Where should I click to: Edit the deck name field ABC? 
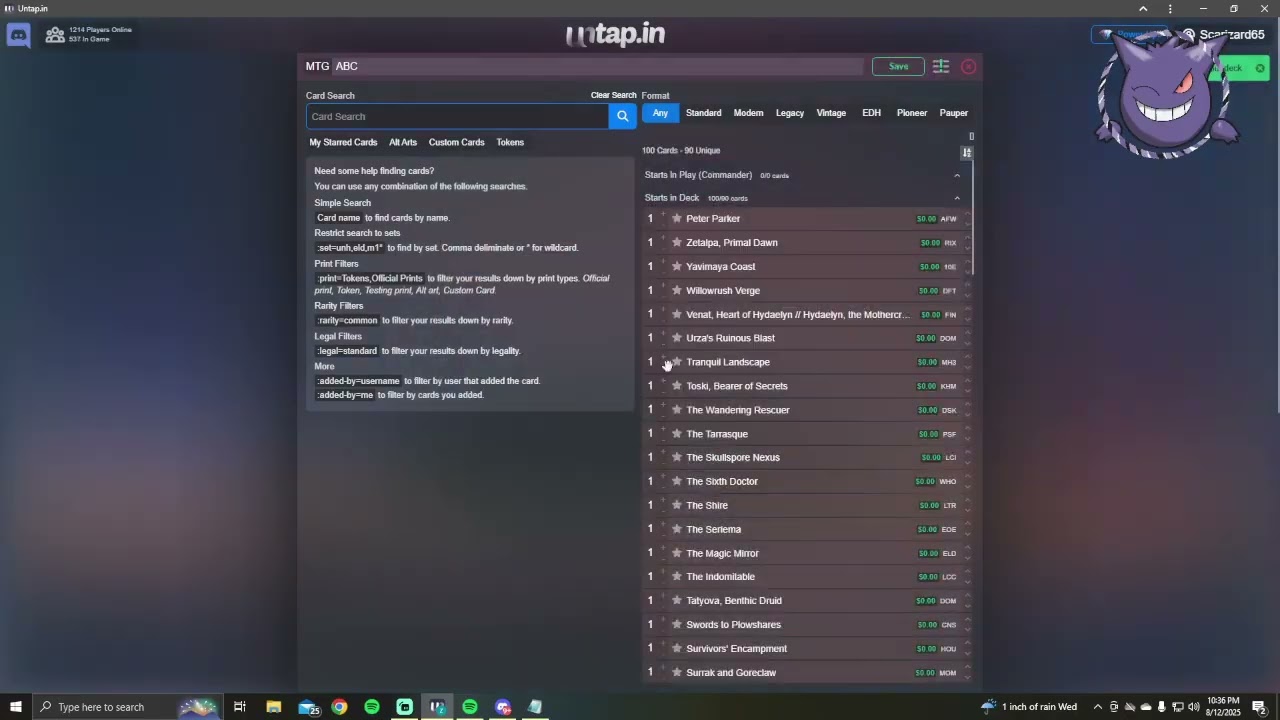pos(598,66)
